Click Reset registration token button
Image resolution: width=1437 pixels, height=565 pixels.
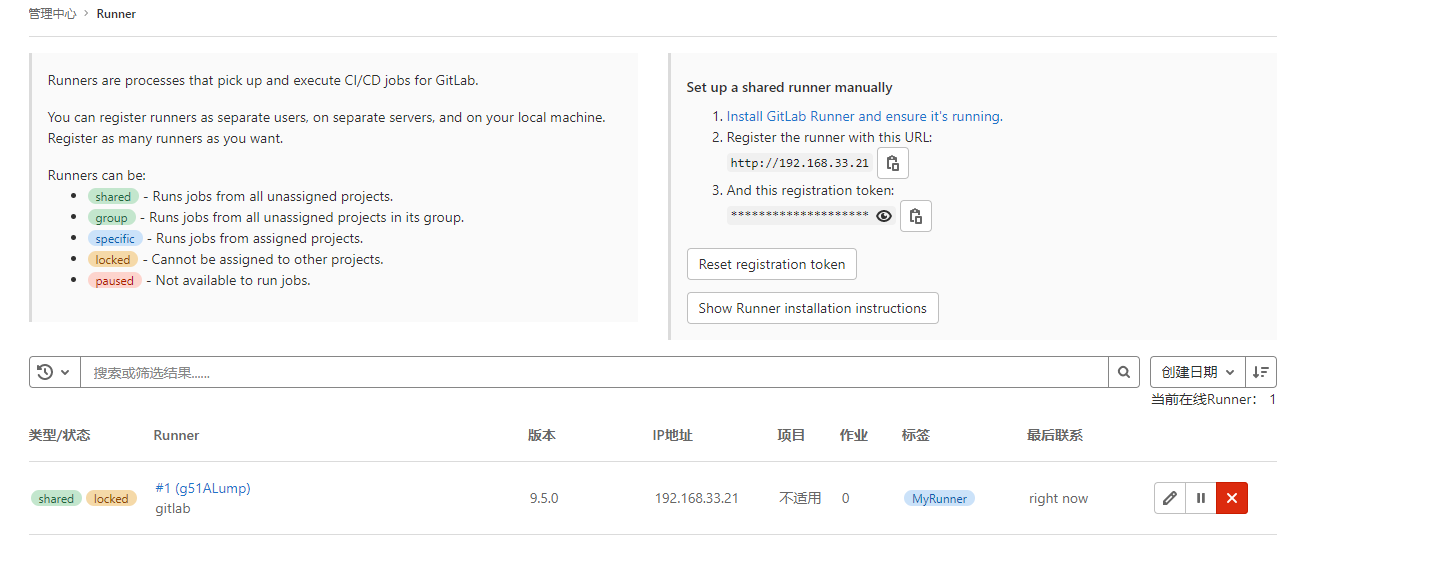[x=771, y=264]
